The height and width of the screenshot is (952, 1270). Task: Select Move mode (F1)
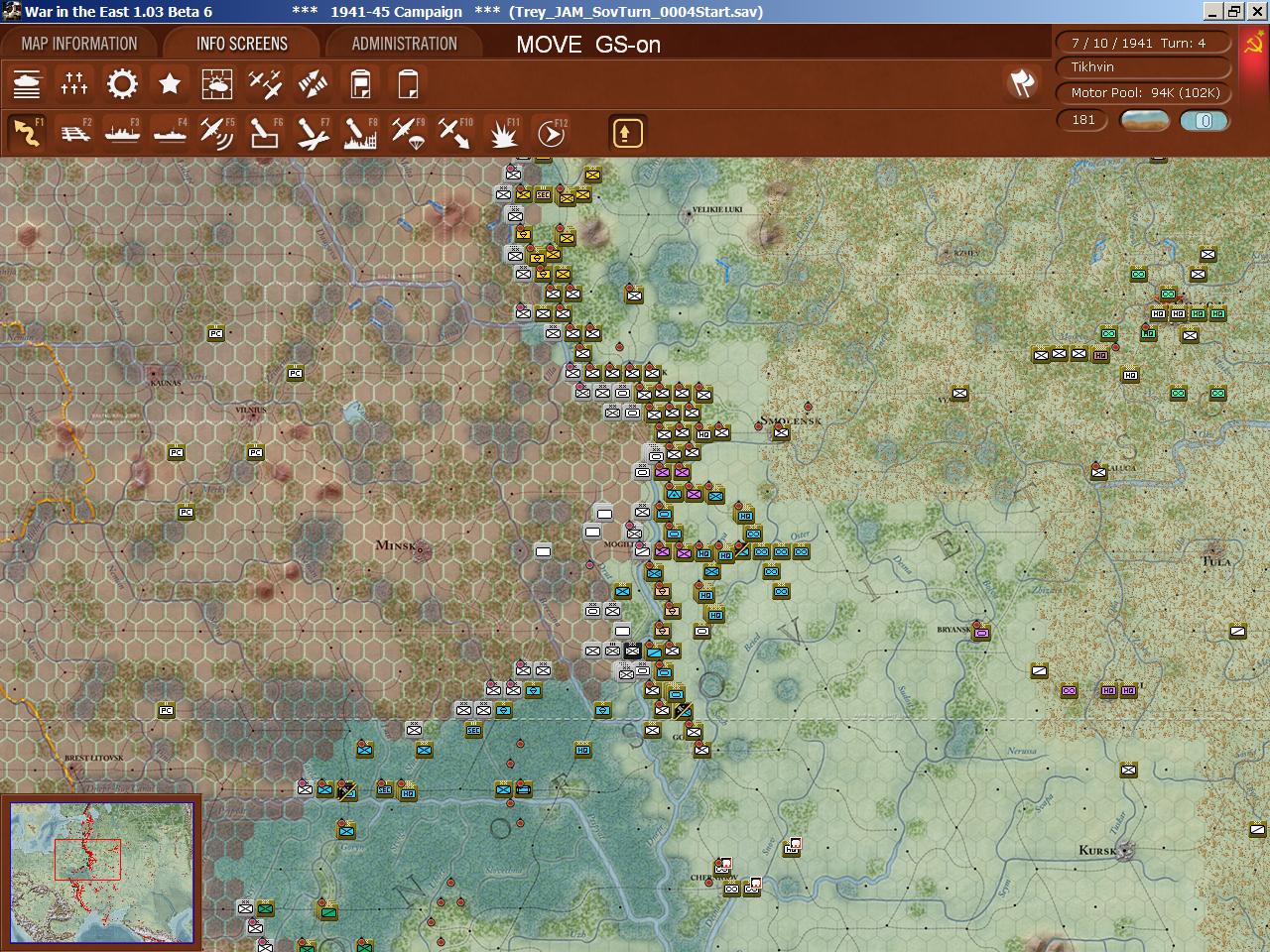pos(27,133)
